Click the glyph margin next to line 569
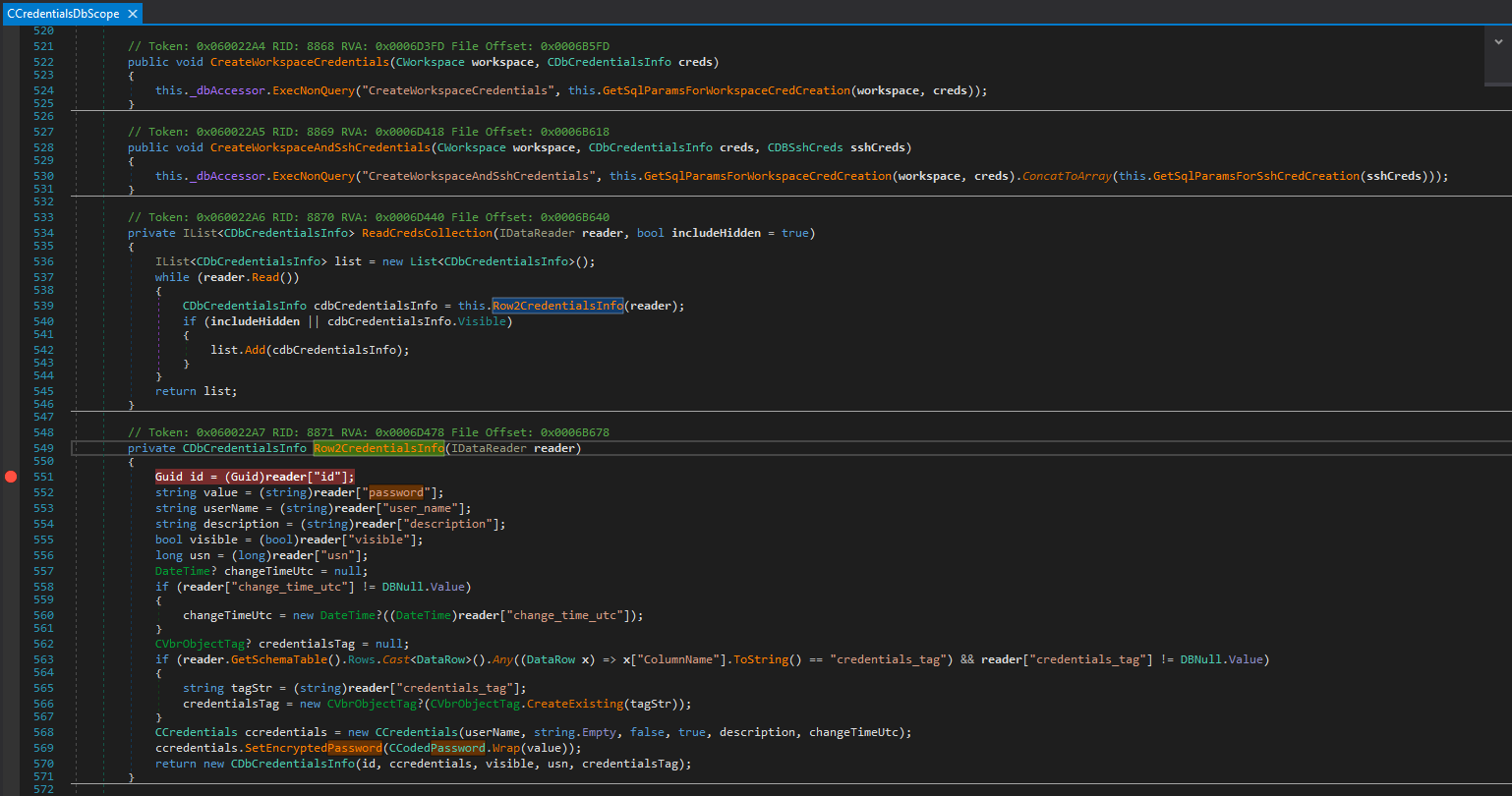Image resolution: width=1512 pixels, height=796 pixels. pos(12,748)
